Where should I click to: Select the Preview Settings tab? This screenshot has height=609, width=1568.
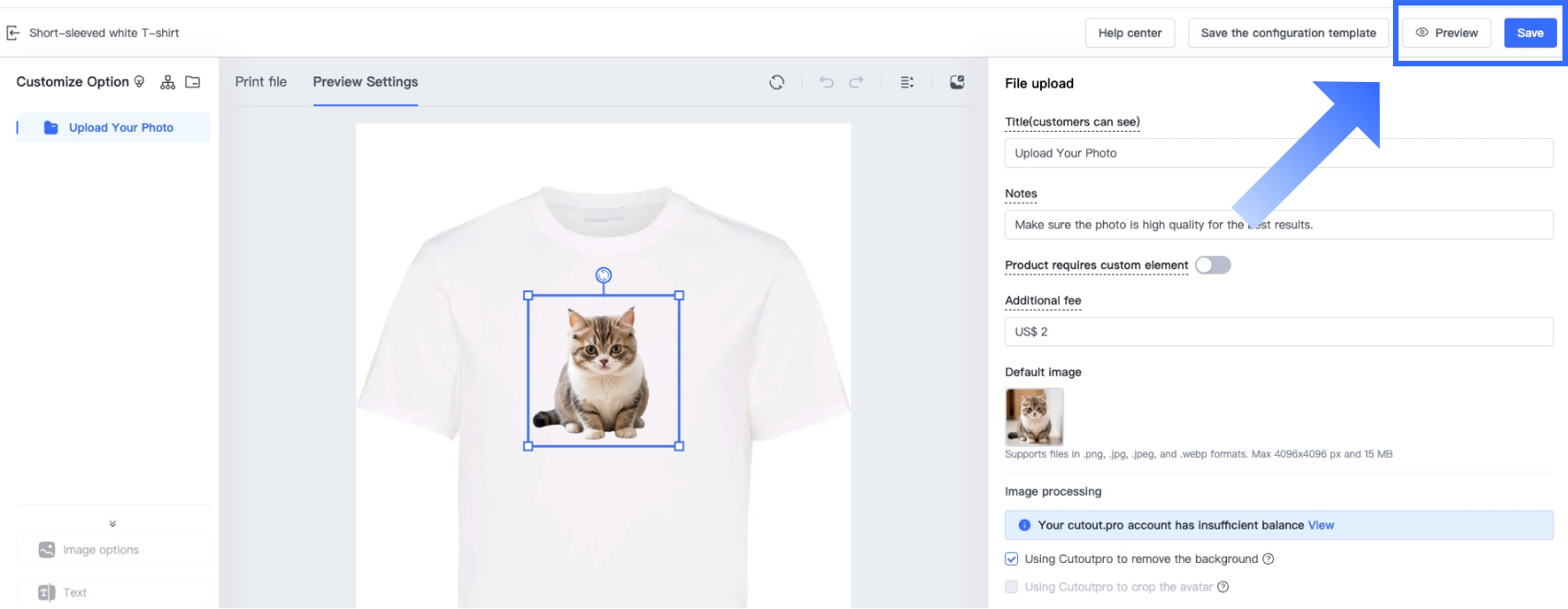coord(366,82)
